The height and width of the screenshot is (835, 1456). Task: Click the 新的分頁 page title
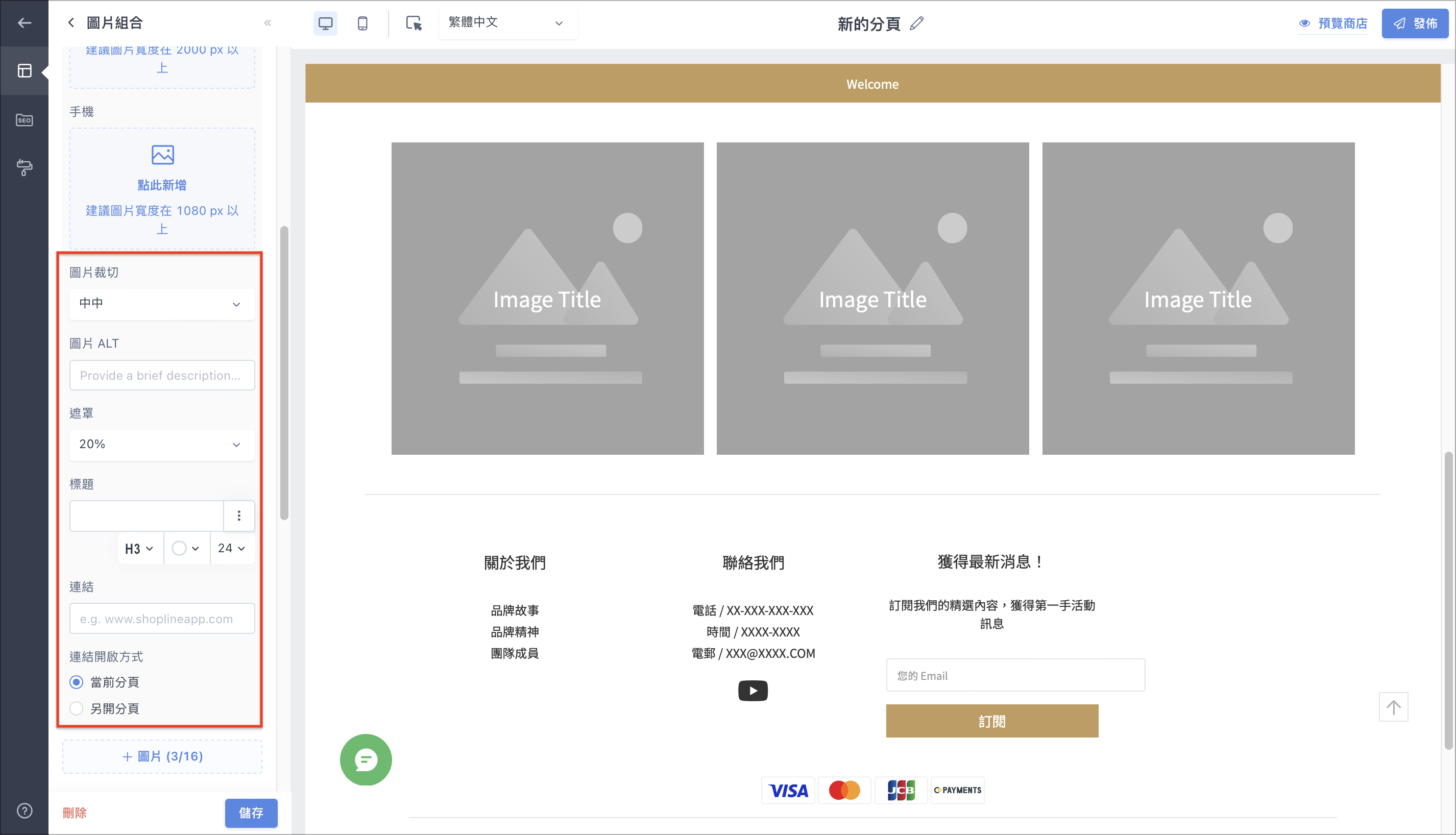click(x=869, y=23)
